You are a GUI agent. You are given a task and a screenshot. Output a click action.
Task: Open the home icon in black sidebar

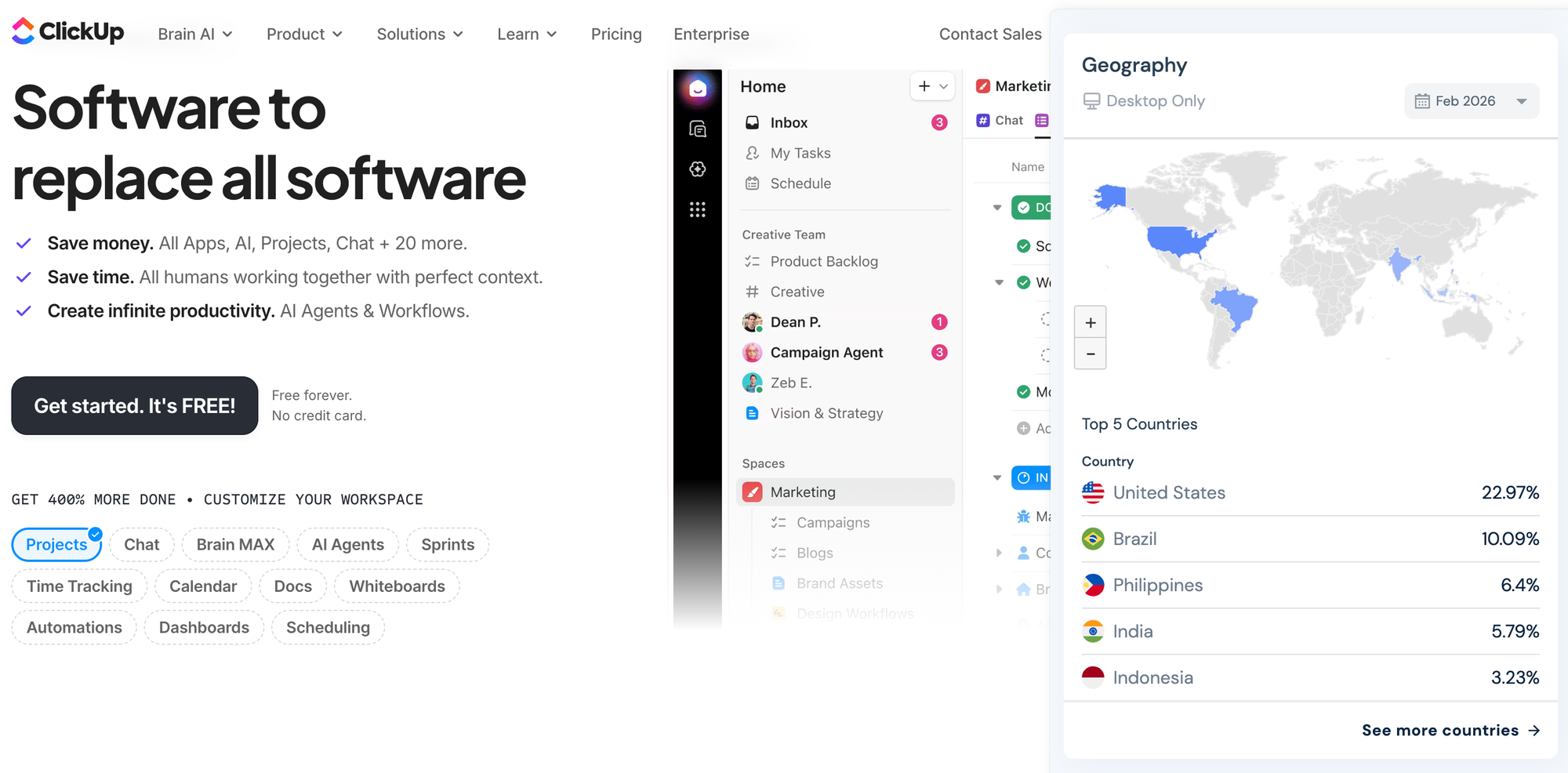point(697,89)
